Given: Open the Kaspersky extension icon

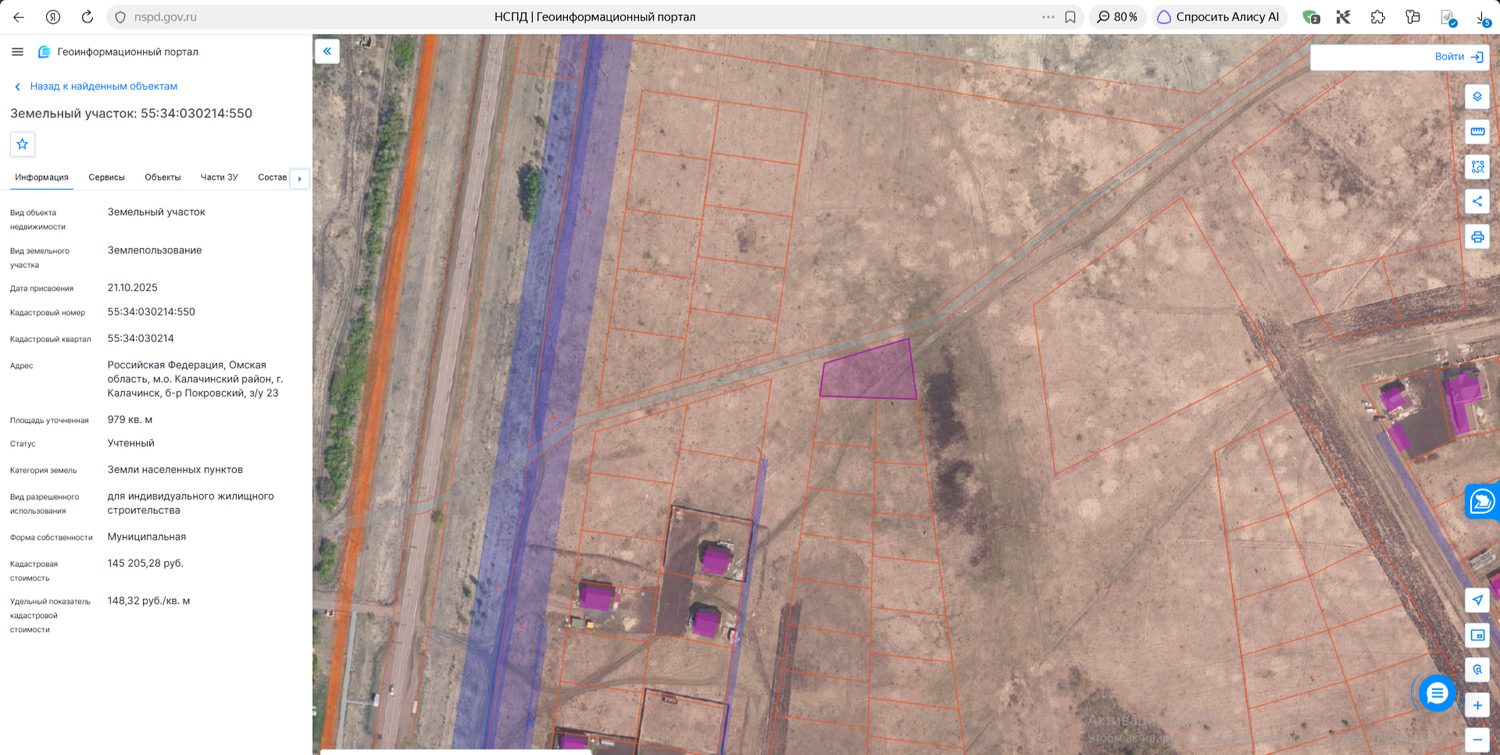Looking at the screenshot, I should (1344, 17).
